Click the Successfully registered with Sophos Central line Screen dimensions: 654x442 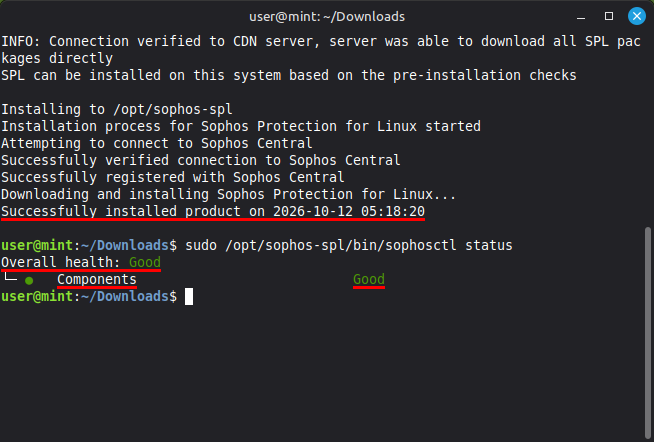(x=173, y=177)
